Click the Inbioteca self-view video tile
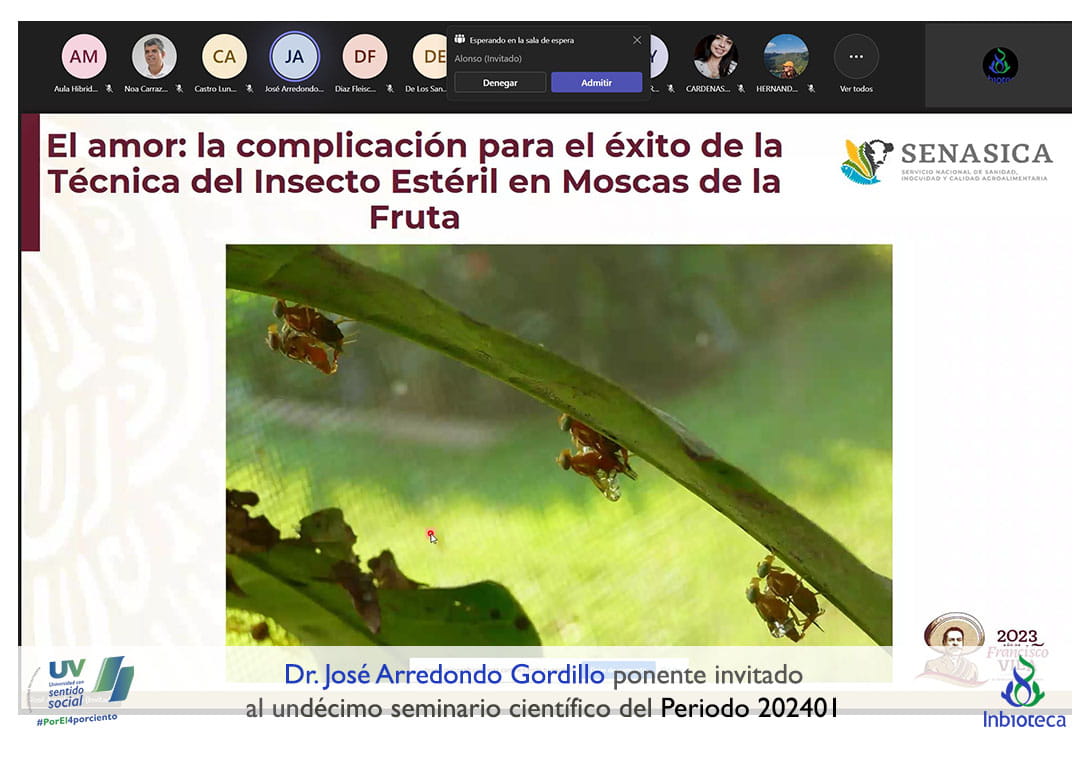 [x=999, y=65]
